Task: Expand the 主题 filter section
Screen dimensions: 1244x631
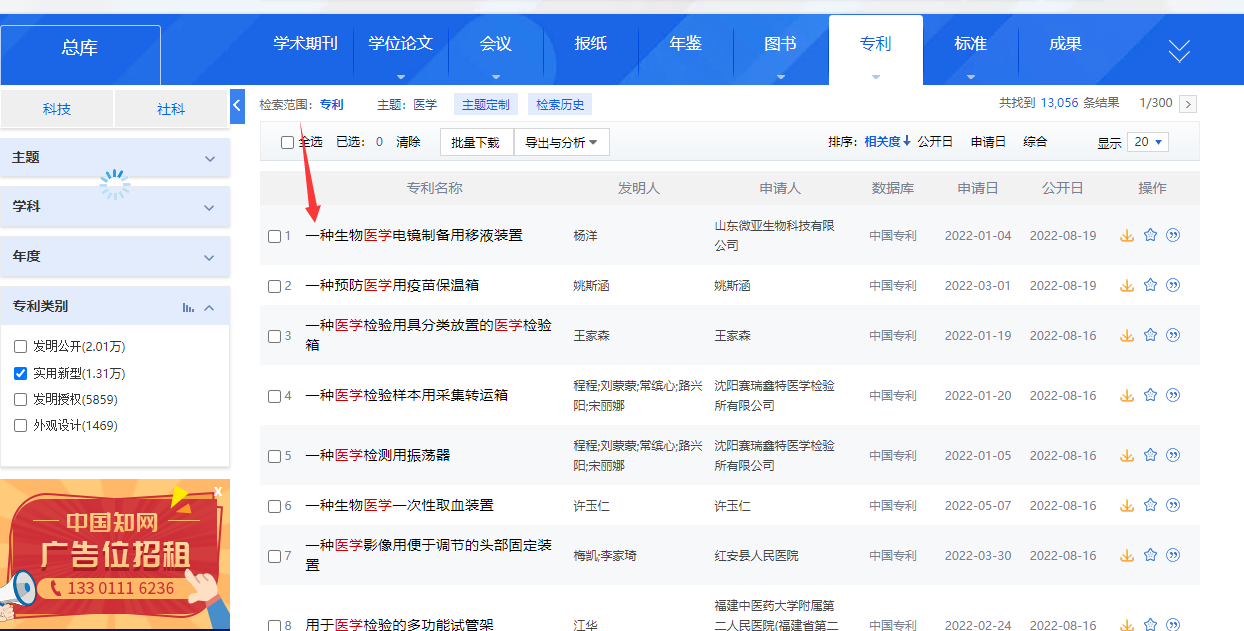Action: click(209, 158)
